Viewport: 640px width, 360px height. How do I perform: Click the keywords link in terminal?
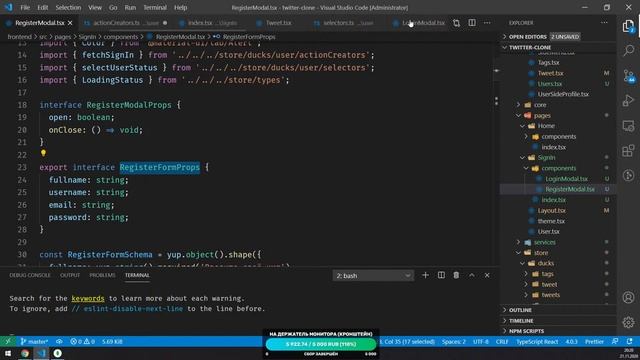pyautogui.click(x=88, y=298)
